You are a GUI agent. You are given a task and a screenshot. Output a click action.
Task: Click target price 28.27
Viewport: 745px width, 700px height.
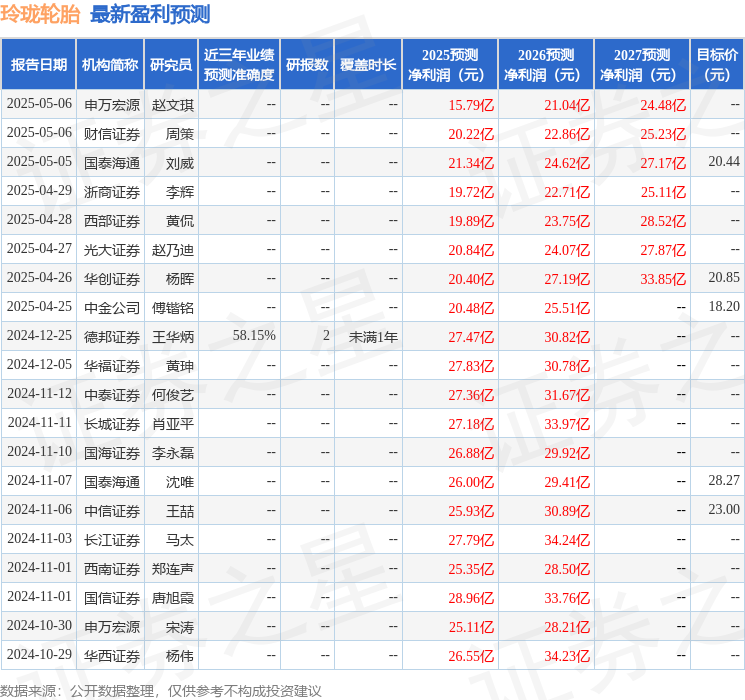pos(724,480)
